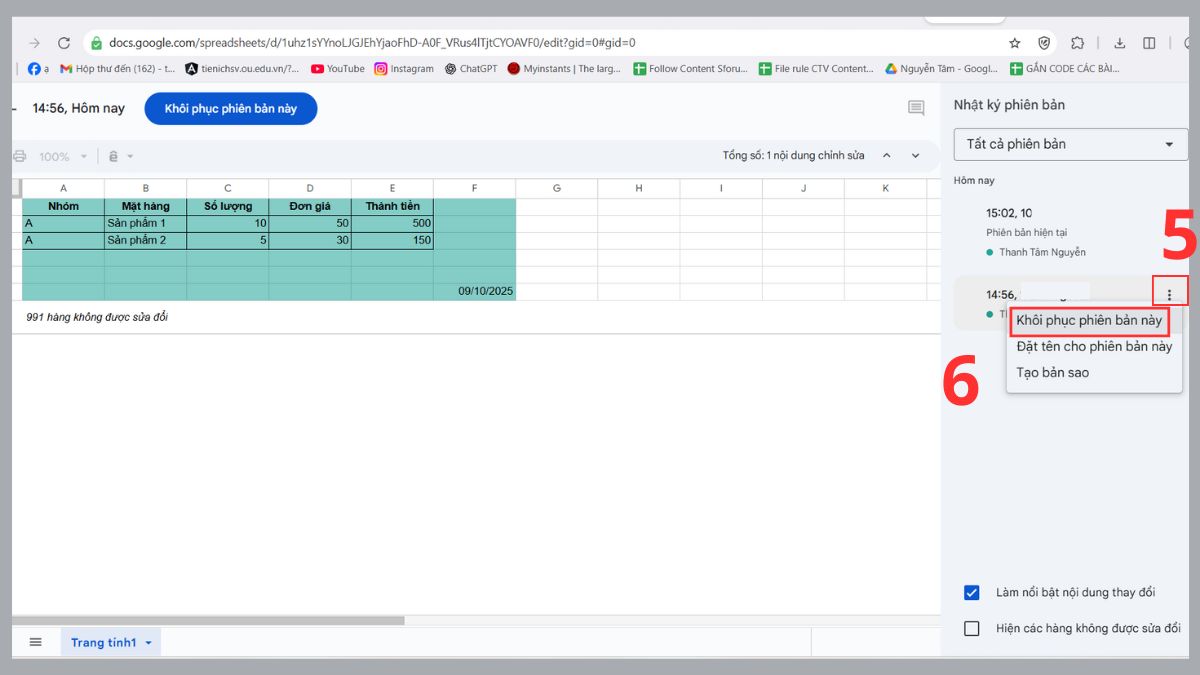The width and height of the screenshot is (1200, 675).
Task: Bookmark this page with the star icon
Action: pyautogui.click(x=1015, y=43)
